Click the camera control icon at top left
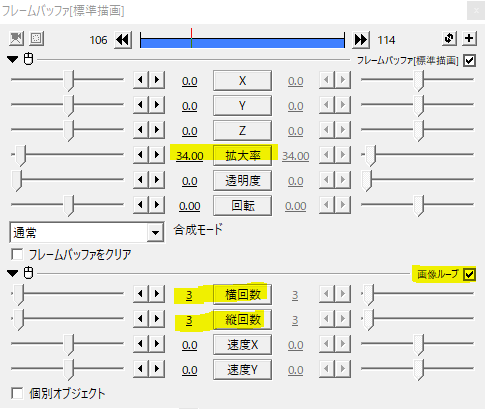Viewport: 485px width, 409px height. (x=16, y=39)
